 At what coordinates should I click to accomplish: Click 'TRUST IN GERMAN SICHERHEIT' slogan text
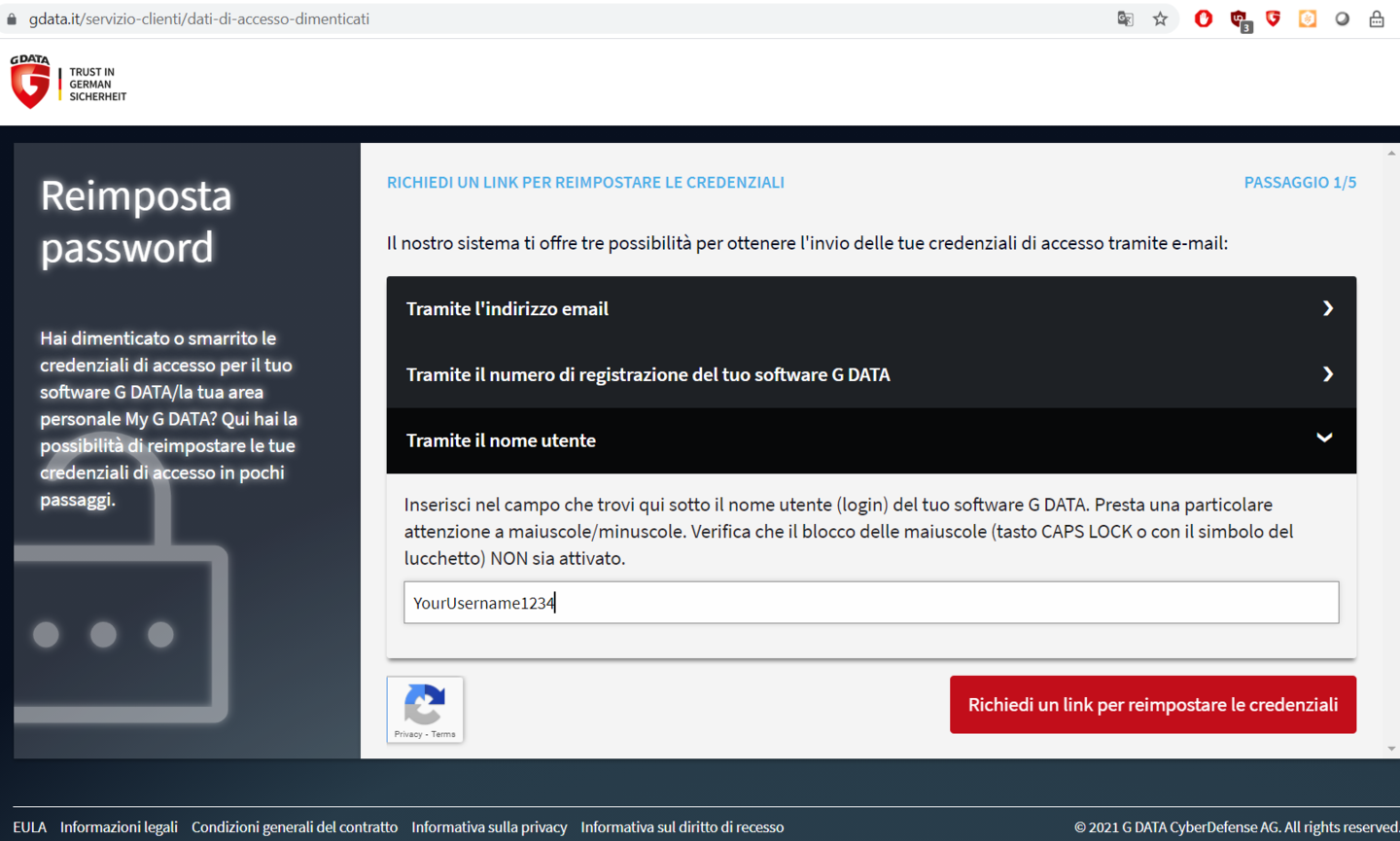[97, 85]
